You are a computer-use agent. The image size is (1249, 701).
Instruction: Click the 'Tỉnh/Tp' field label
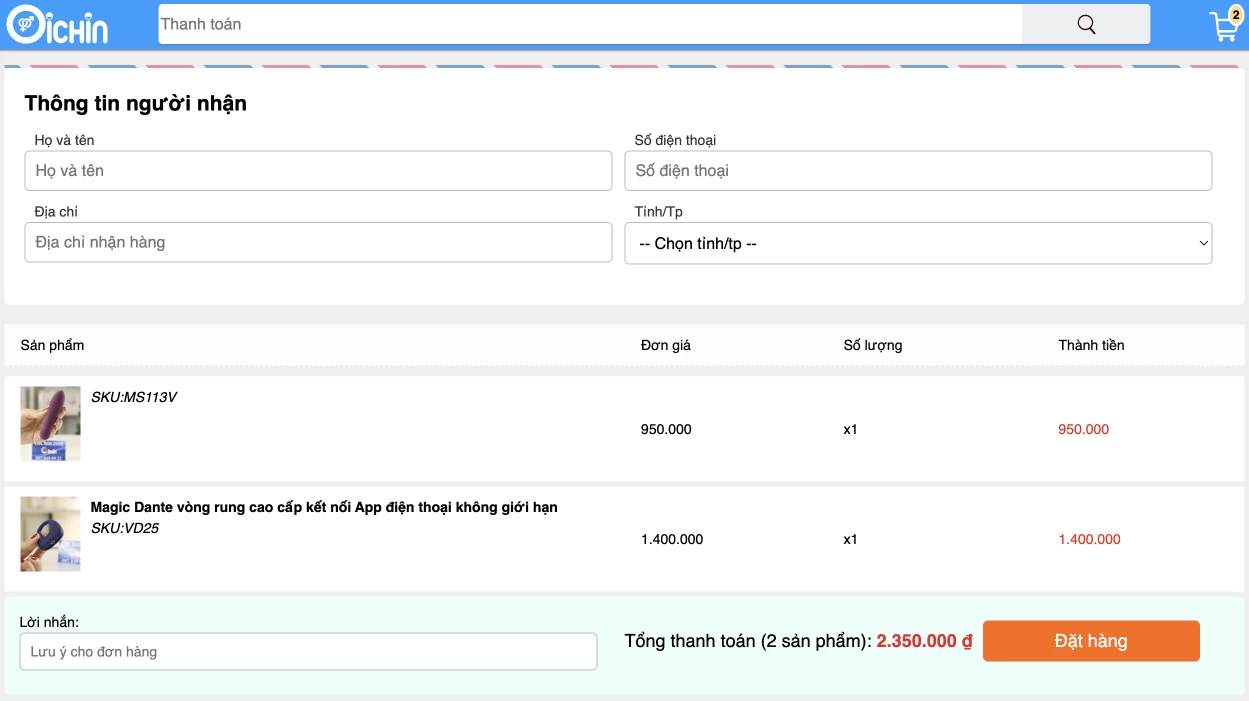coord(658,212)
